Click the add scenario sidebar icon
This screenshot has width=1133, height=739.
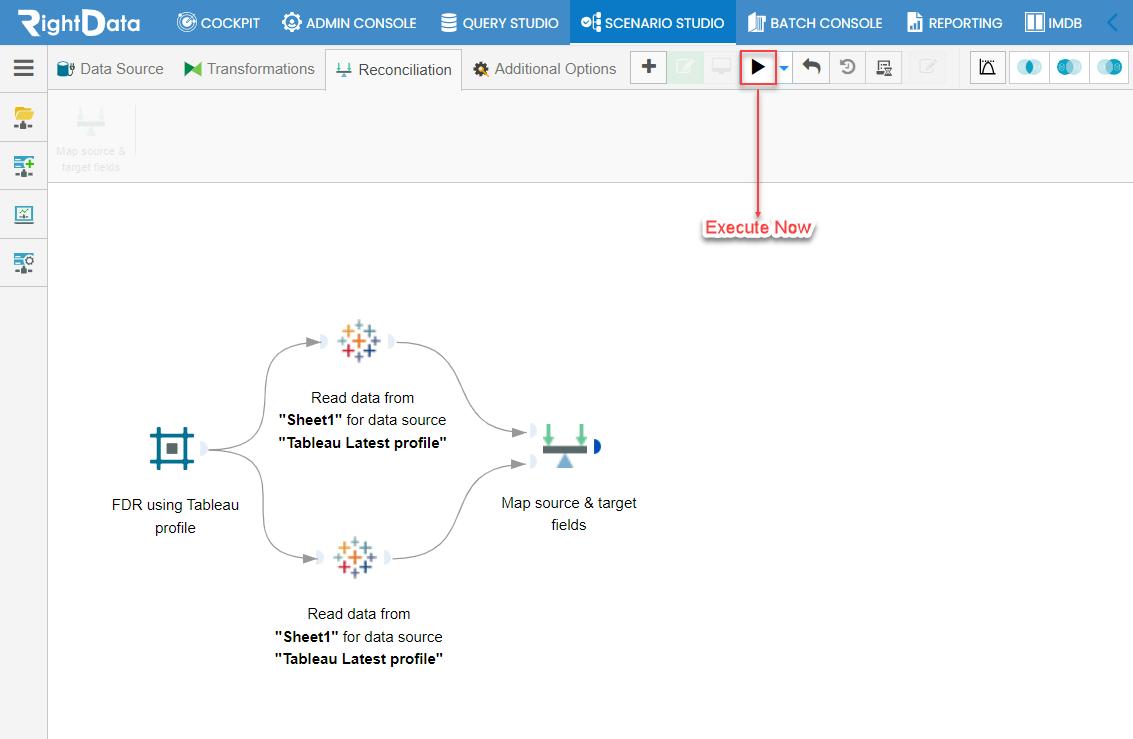pyautogui.click(x=24, y=166)
